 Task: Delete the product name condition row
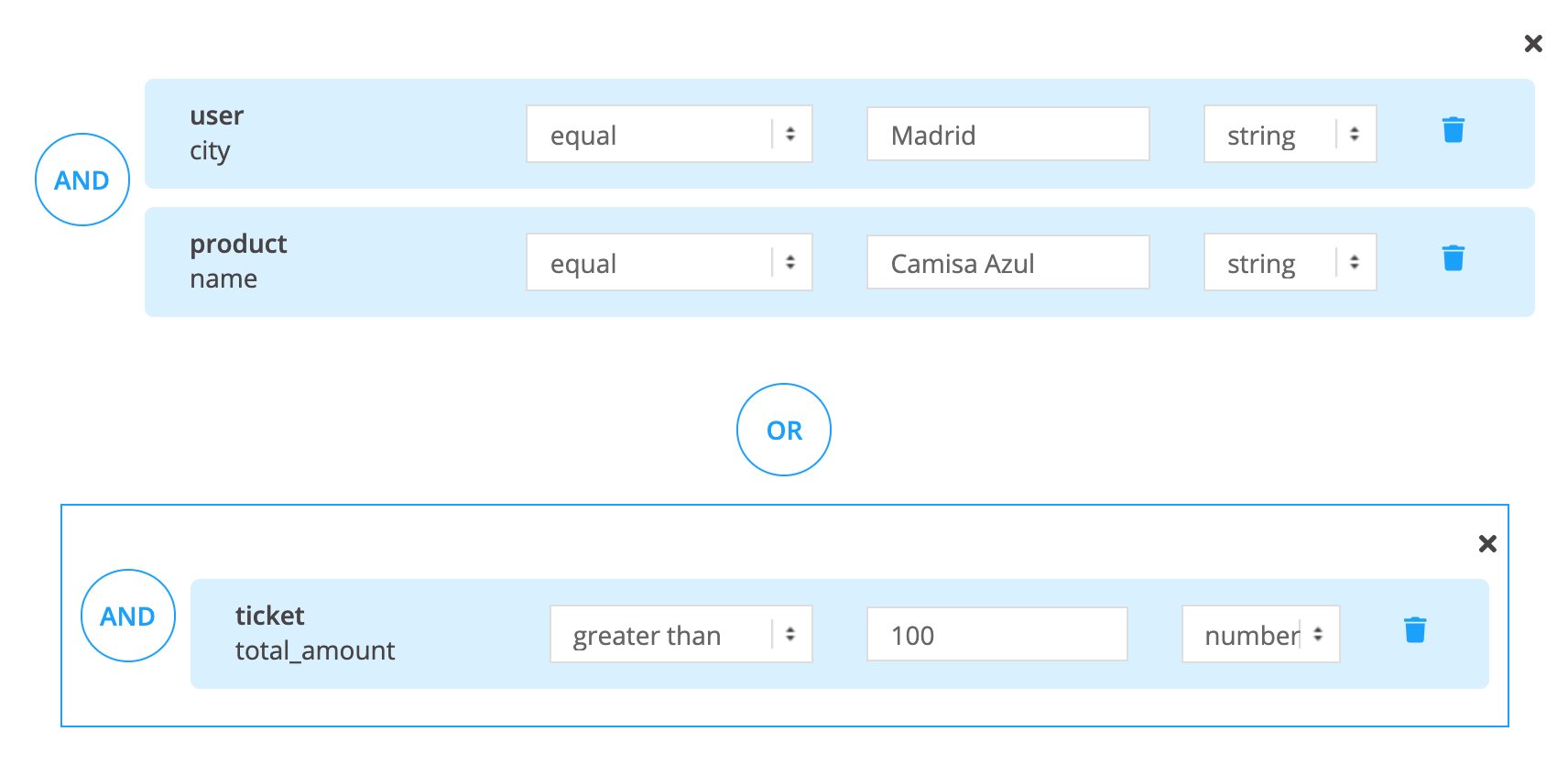point(1453,258)
